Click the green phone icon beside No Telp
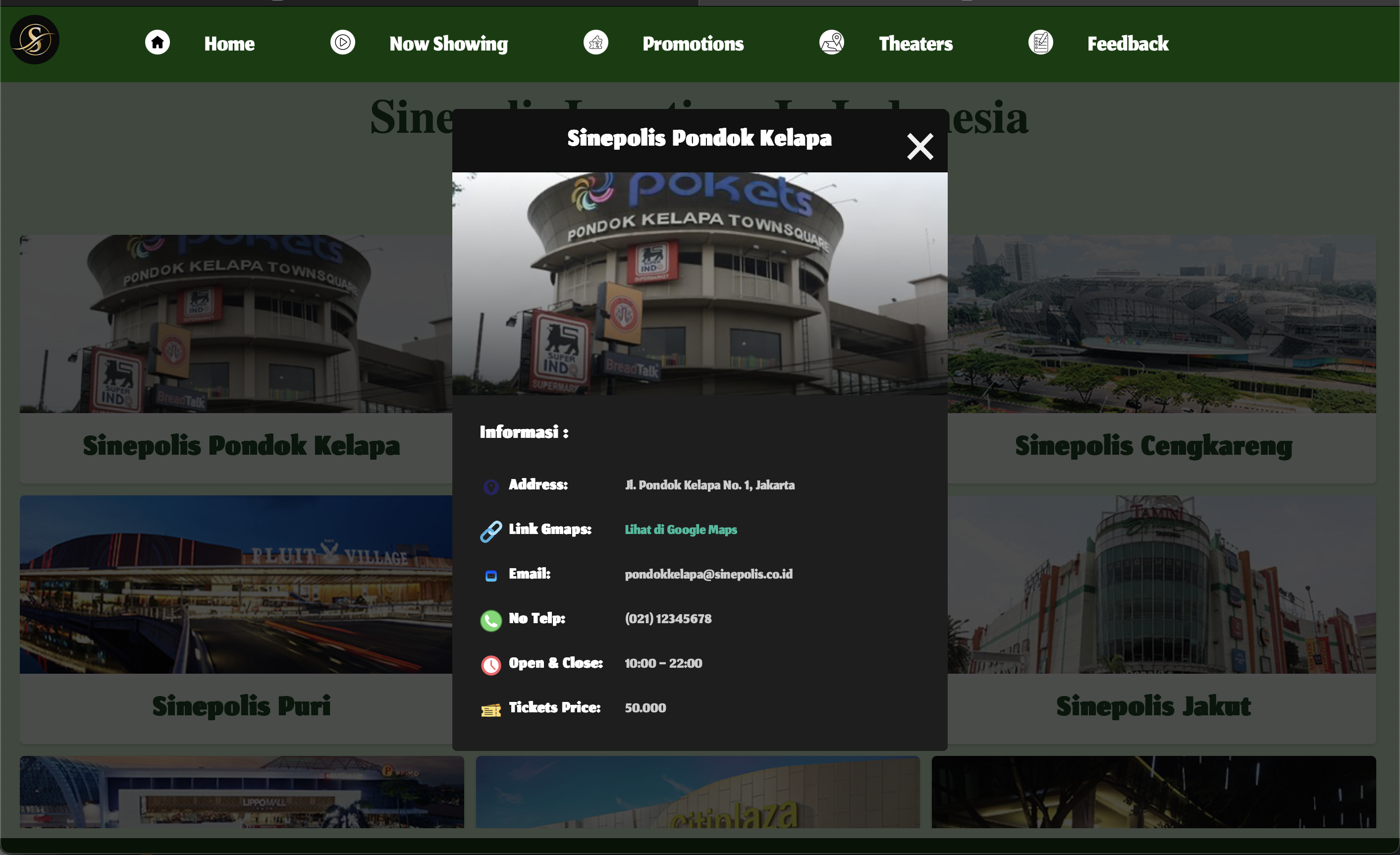Image resolution: width=1400 pixels, height=855 pixels. [x=491, y=620]
